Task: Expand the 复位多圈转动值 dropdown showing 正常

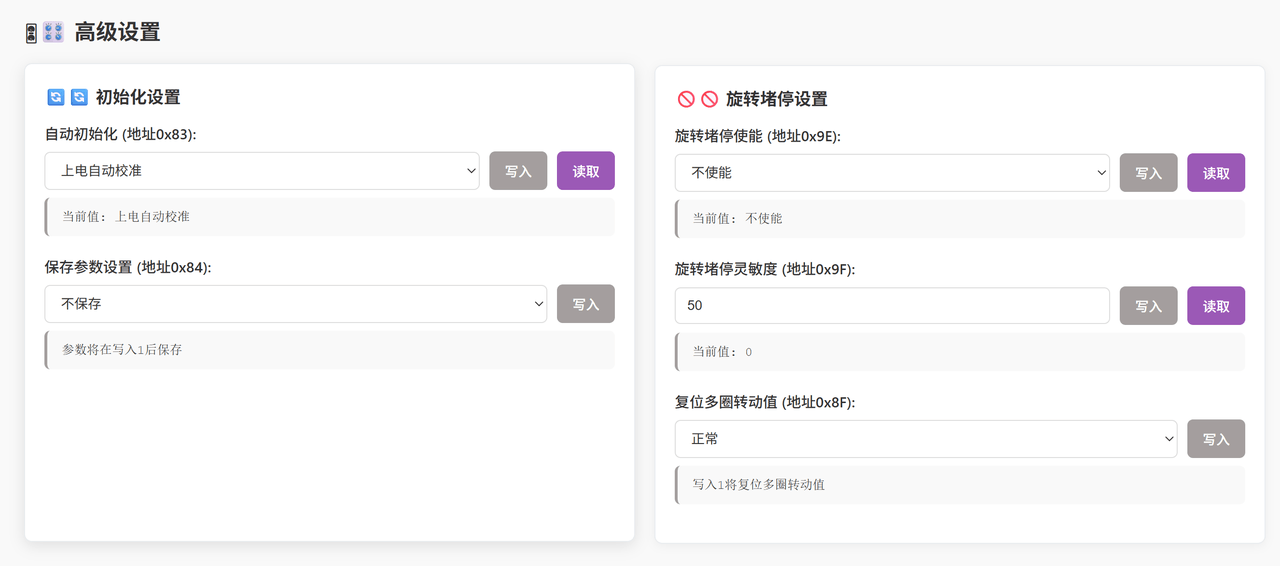Action: pos(925,439)
